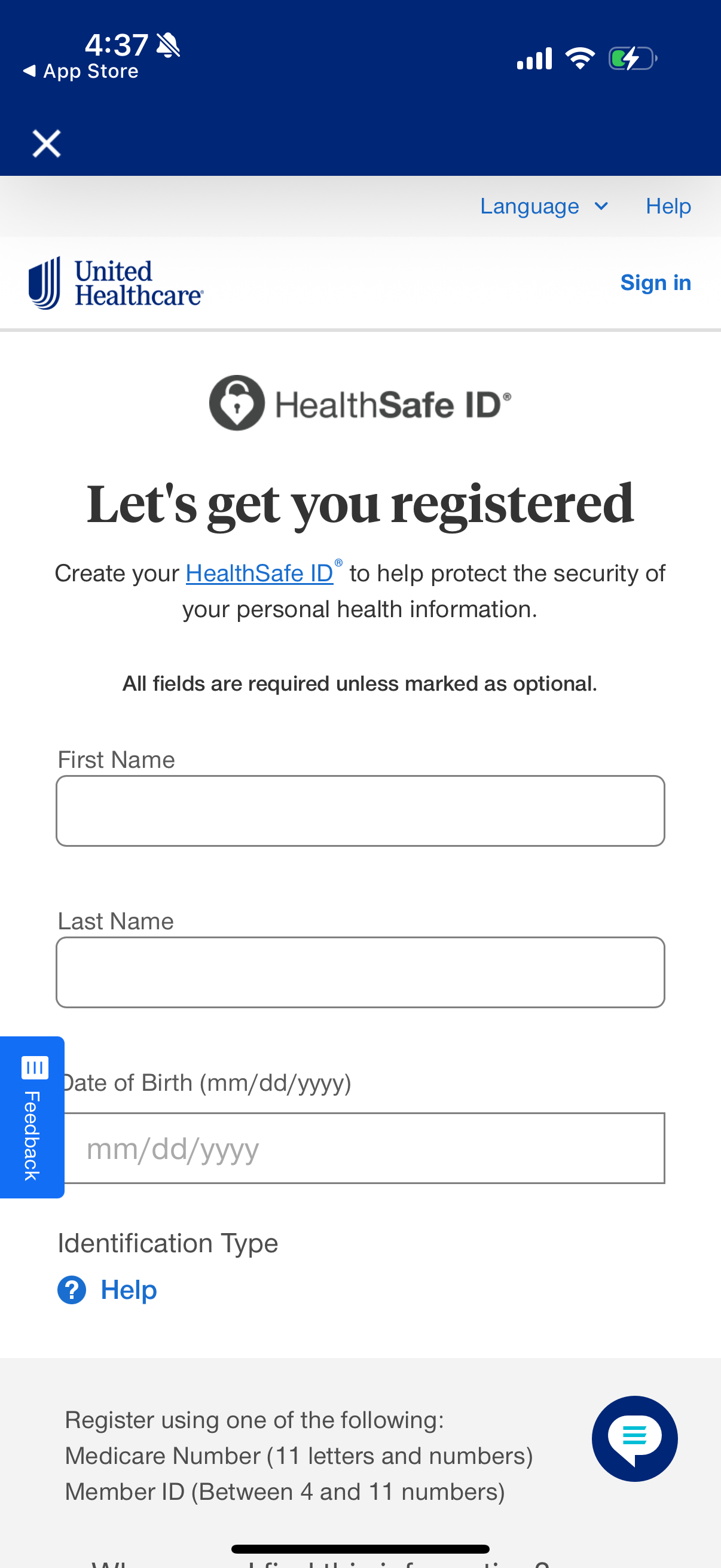Image resolution: width=721 pixels, height=1568 pixels.
Task: Click the question mark help icon
Action: (x=71, y=1289)
